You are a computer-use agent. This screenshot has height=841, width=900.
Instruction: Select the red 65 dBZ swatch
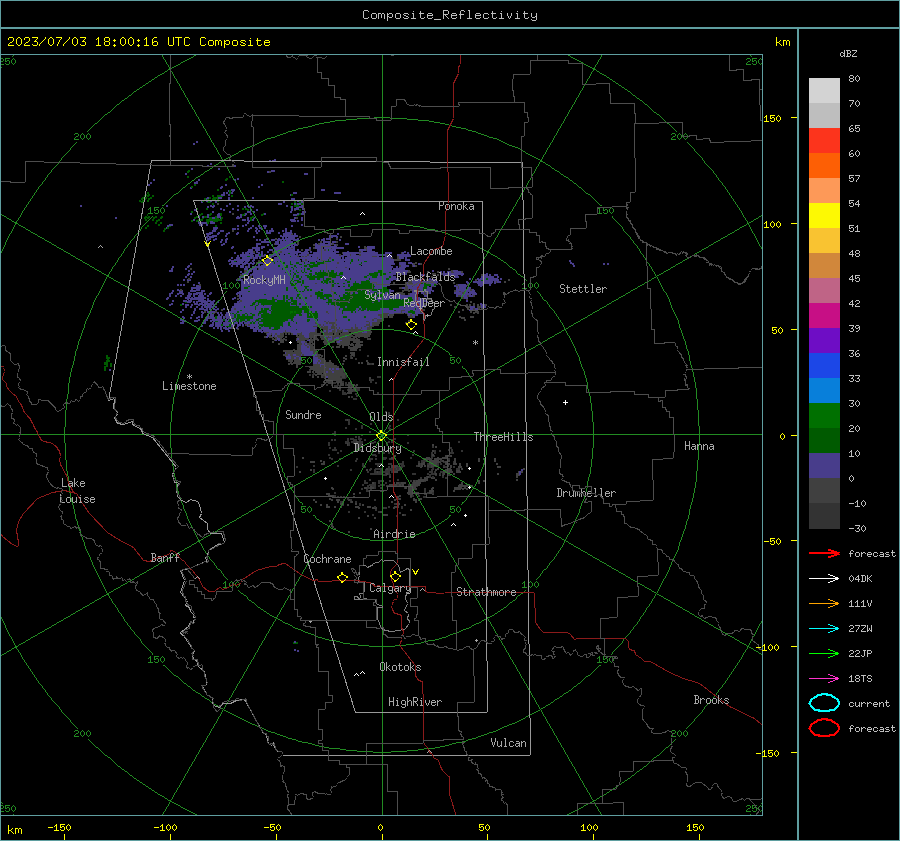(824, 140)
